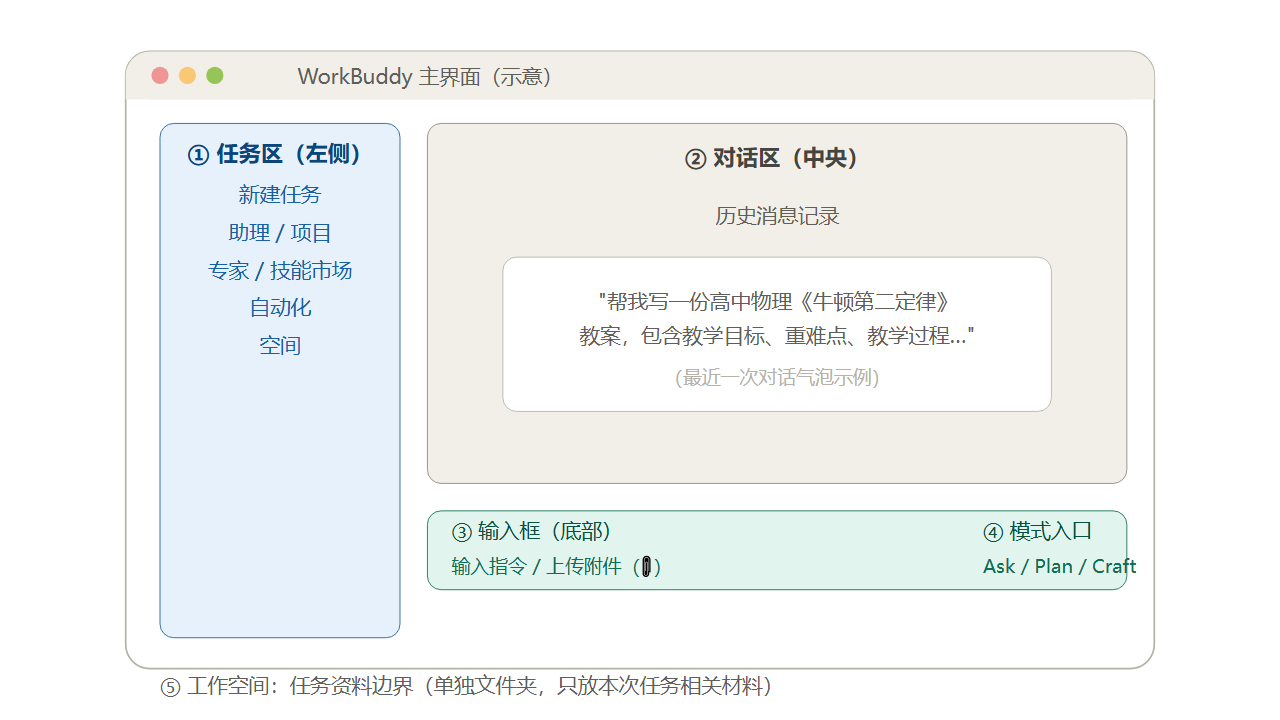Click the （最近一次对话气泡示例） caption
The width and height of the screenshot is (1280, 720).
point(777,378)
